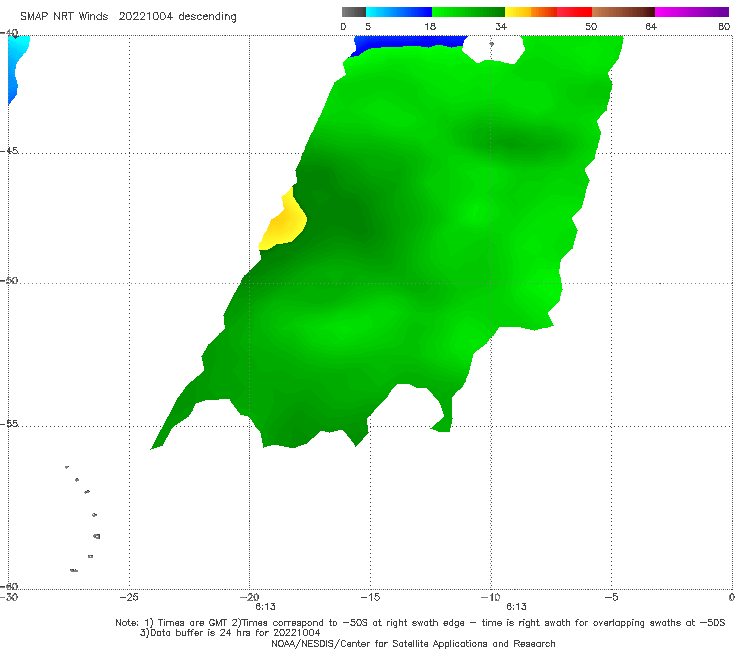Click the swath time '6:13' below -20
The width and height of the screenshot is (740, 650).
click(x=265, y=607)
